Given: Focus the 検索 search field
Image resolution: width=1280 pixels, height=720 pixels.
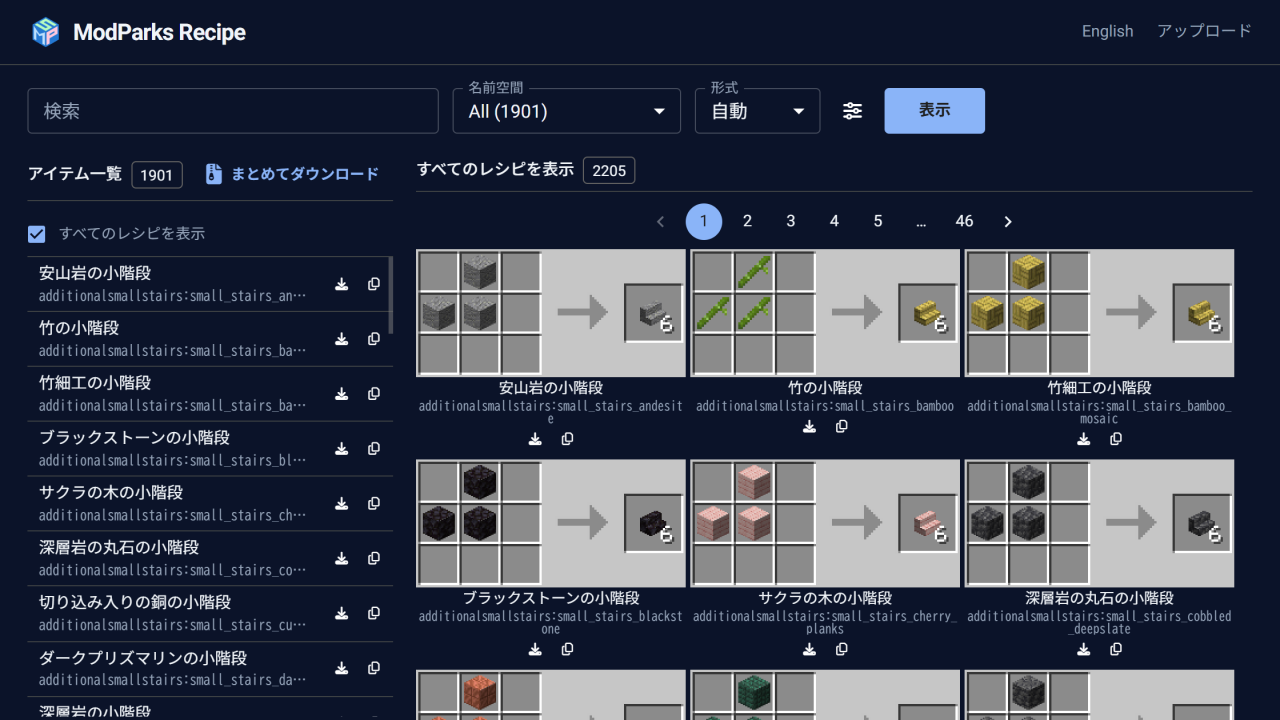Looking at the screenshot, I should (233, 111).
